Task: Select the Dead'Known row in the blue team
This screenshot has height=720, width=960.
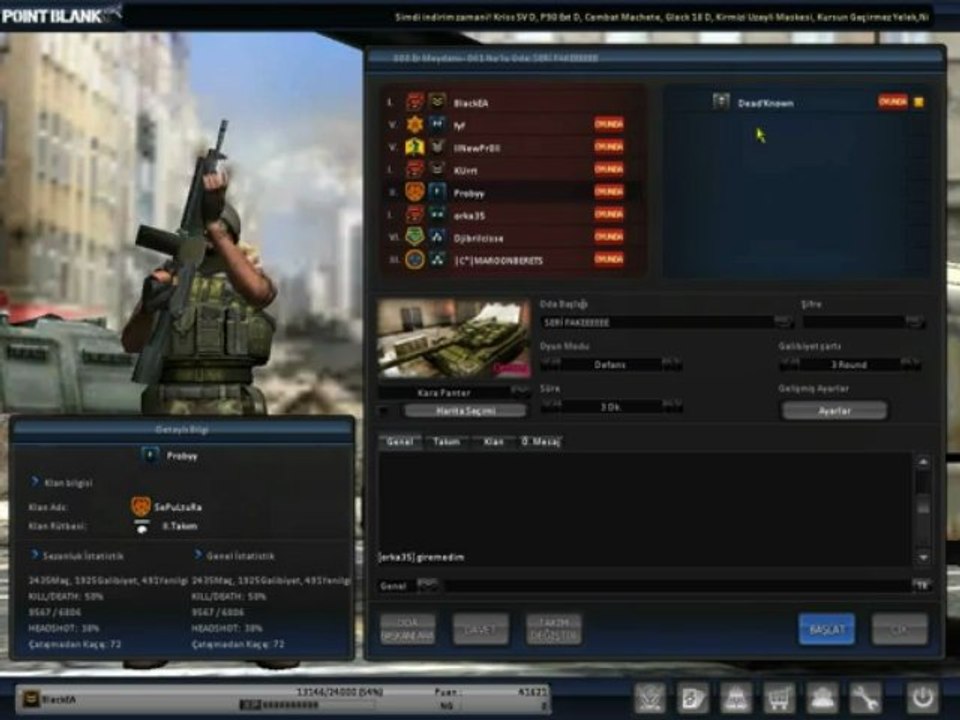Action: point(796,102)
